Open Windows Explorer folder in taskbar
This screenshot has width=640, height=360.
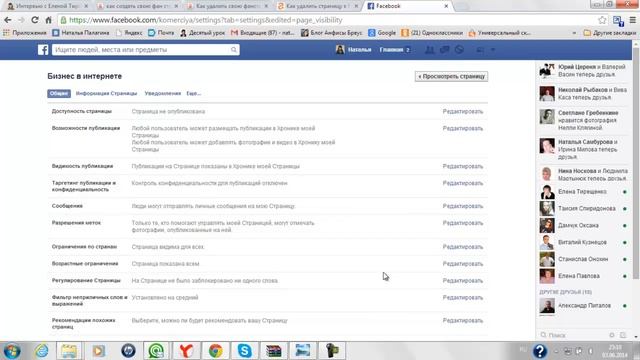click(x=69, y=351)
